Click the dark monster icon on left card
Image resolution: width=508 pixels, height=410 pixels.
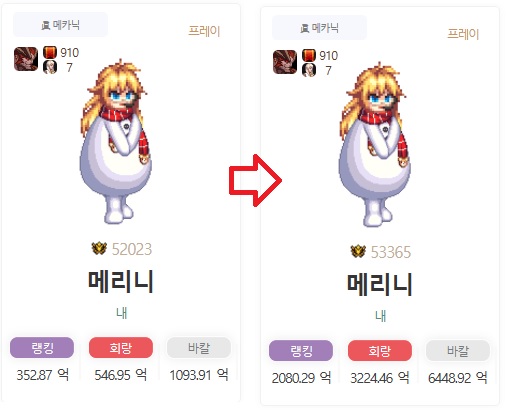[26, 59]
